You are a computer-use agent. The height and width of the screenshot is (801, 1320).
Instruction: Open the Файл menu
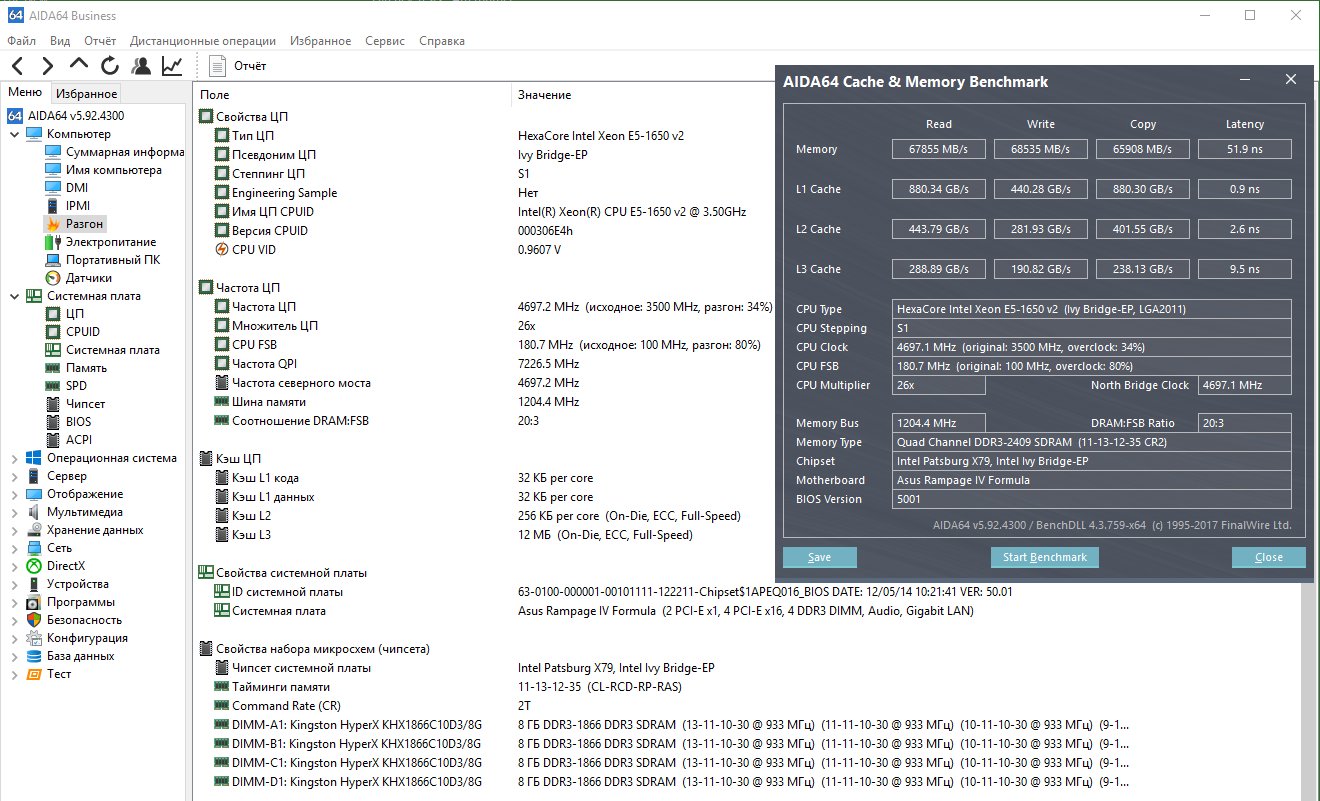pos(21,41)
